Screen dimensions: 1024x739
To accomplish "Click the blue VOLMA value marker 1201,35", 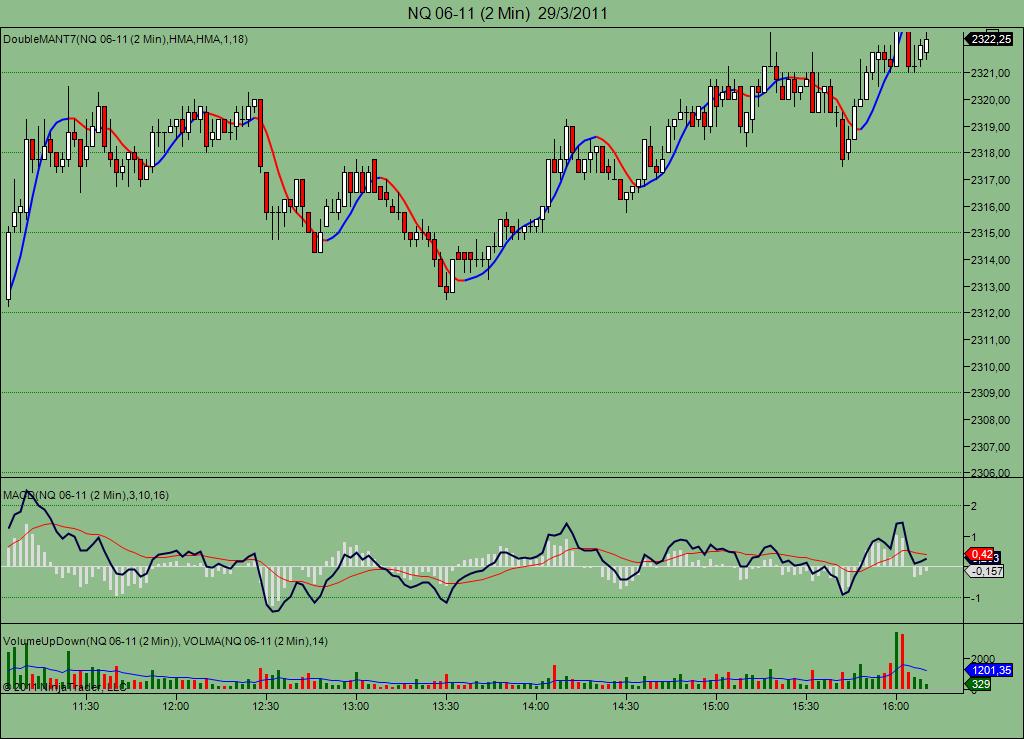I will click(989, 670).
